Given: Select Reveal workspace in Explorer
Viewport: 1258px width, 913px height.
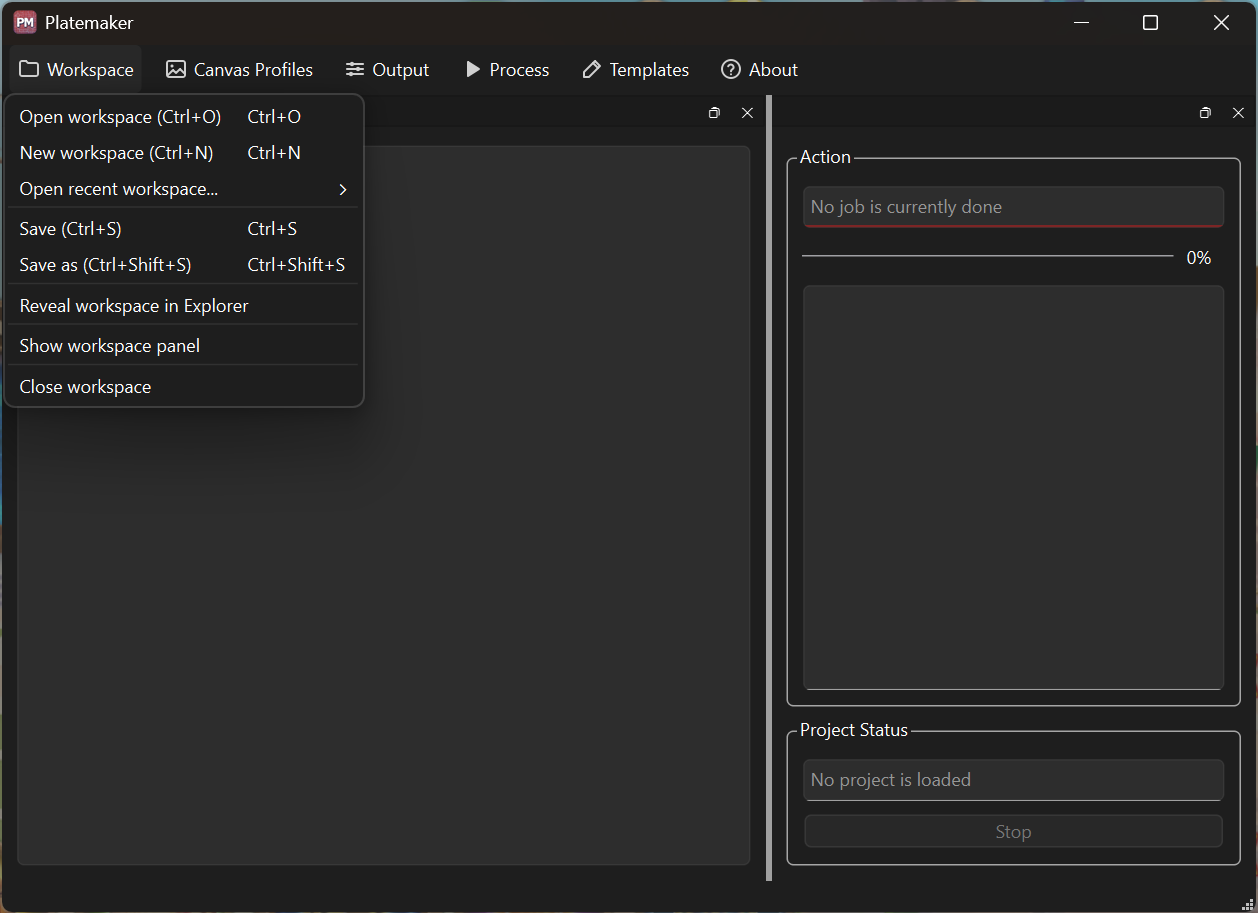Looking at the screenshot, I should [184, 306].
